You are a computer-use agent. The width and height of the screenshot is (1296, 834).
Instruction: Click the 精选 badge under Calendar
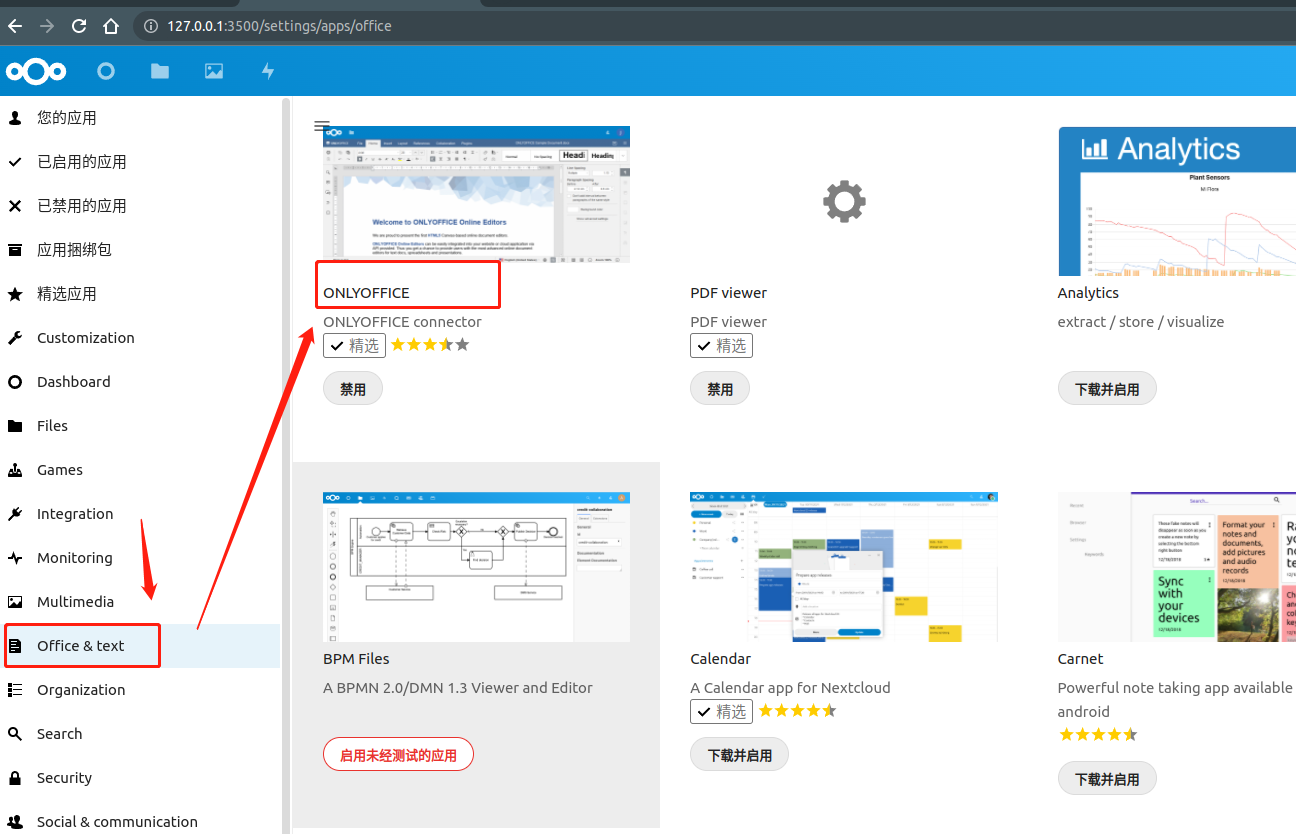coord(721,712)
